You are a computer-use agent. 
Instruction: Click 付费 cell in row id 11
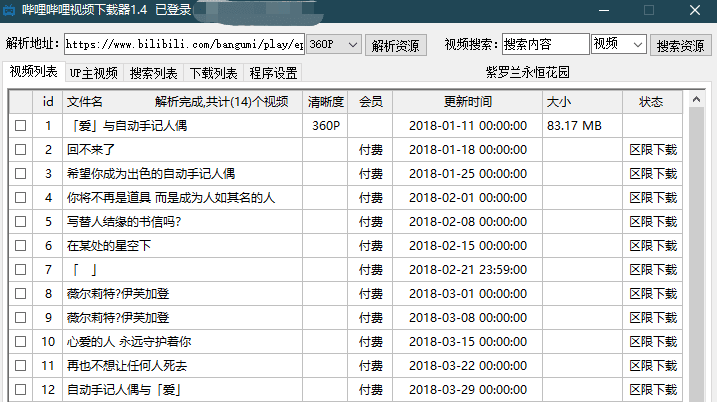pyautogui.click(x=370, y=366)
